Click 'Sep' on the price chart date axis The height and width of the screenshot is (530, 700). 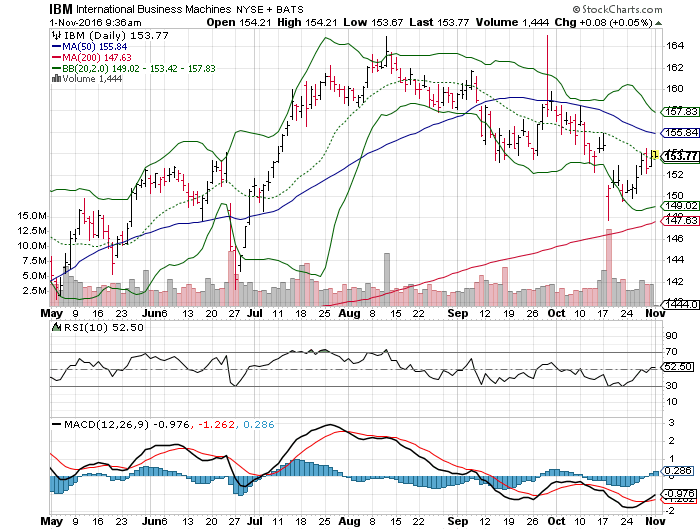pos(458,313)
